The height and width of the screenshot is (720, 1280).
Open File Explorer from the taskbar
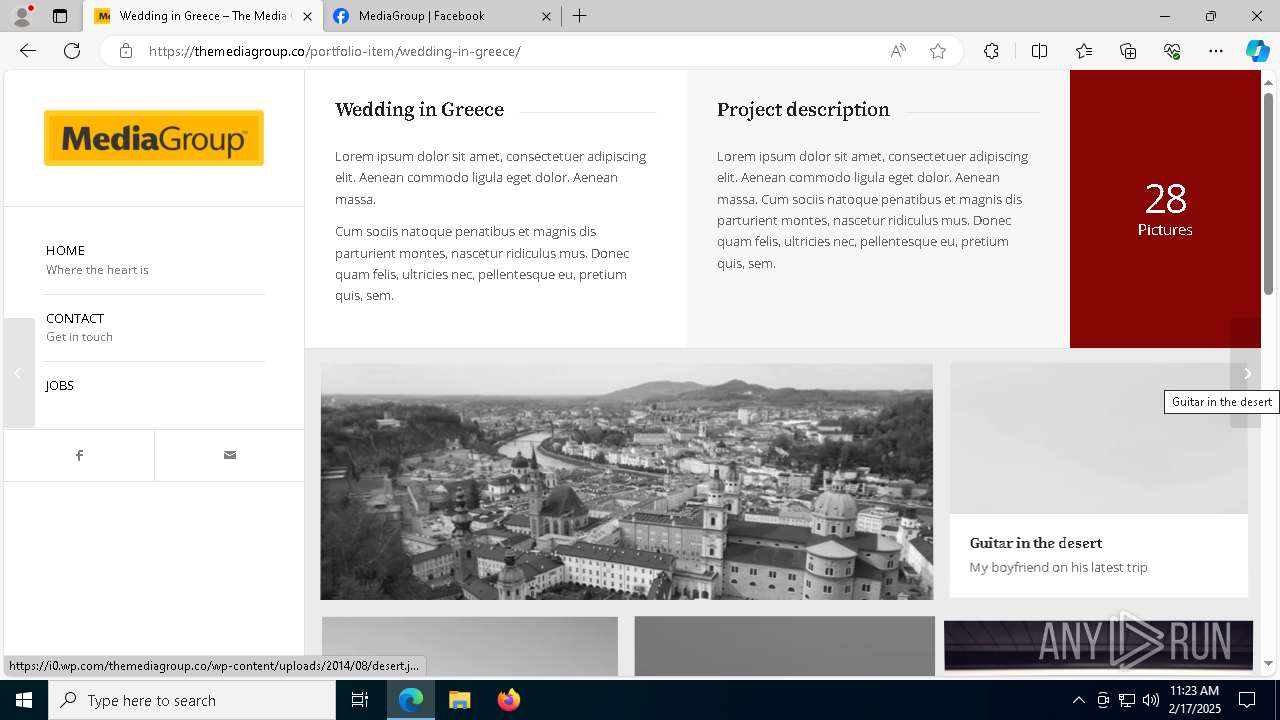pyautogui.click(x=459, y=700)
